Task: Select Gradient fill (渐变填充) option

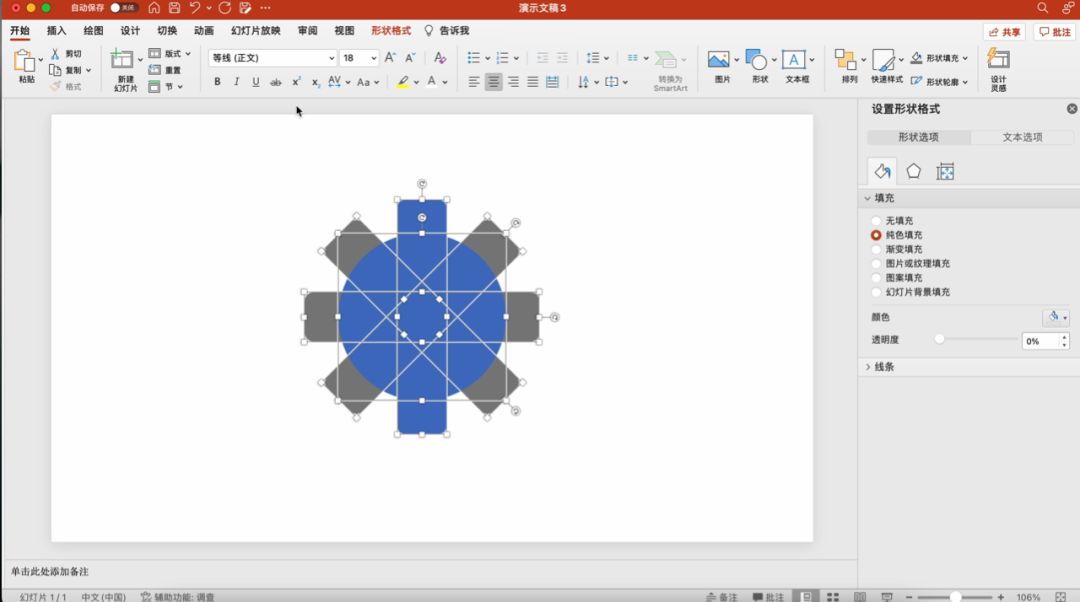Action: point(876,249)
